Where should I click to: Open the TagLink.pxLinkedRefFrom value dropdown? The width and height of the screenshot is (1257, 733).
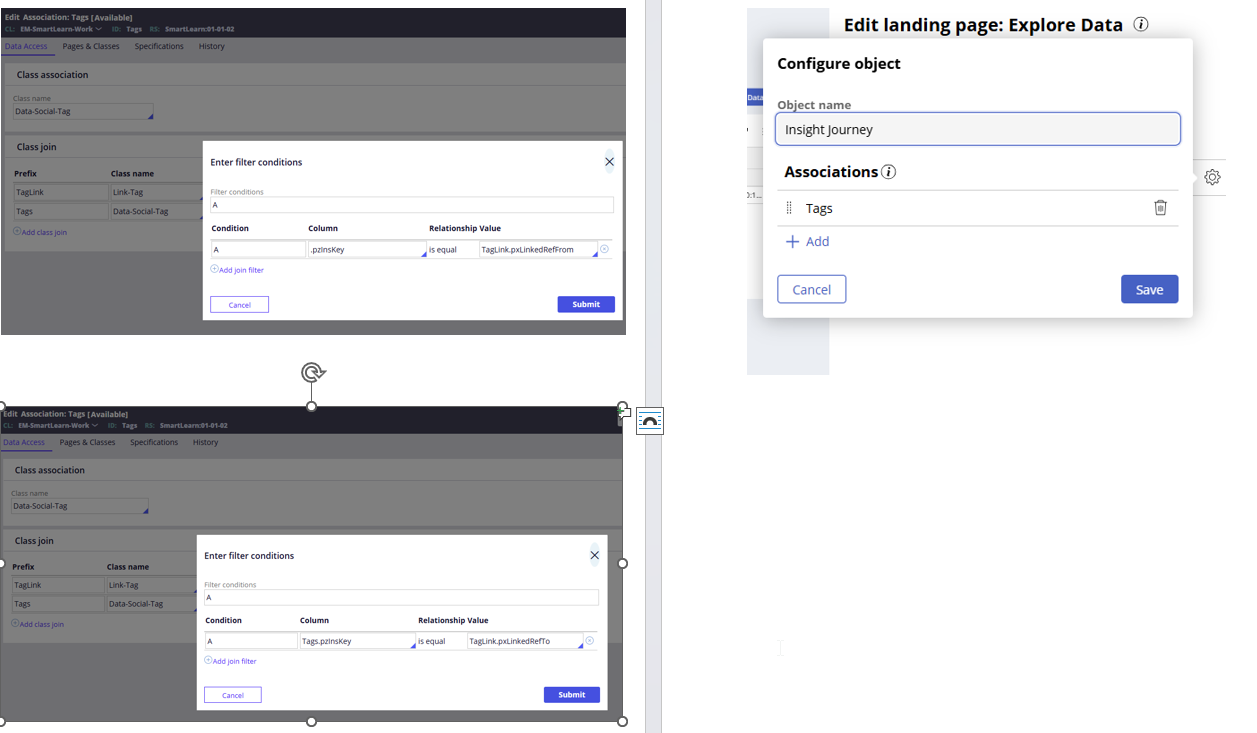point(594,254)
